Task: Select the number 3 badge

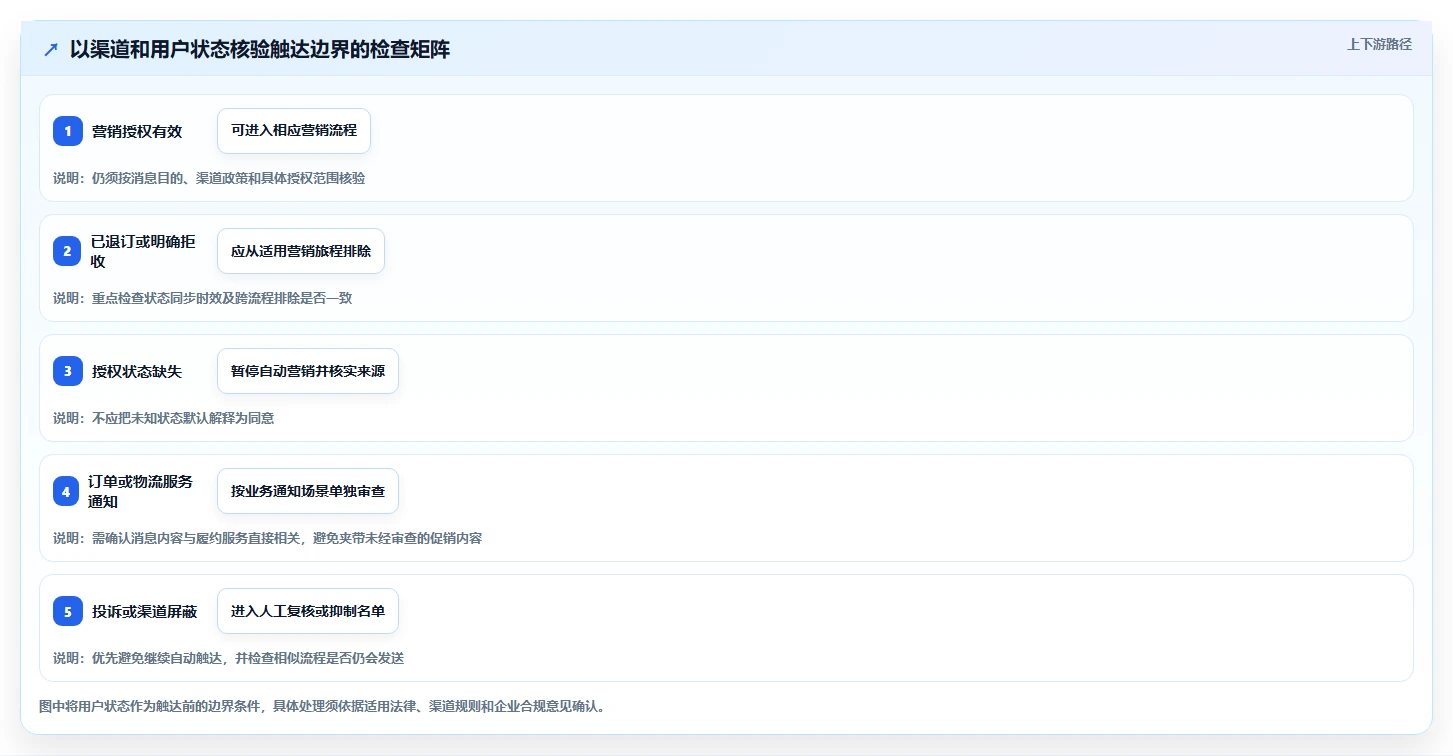Action: pyautogui.click(x=68, y=371)
